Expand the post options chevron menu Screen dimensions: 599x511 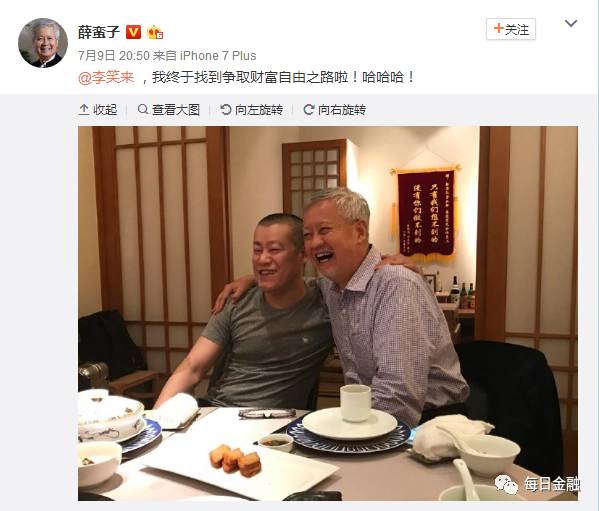(x=571, y=23)
